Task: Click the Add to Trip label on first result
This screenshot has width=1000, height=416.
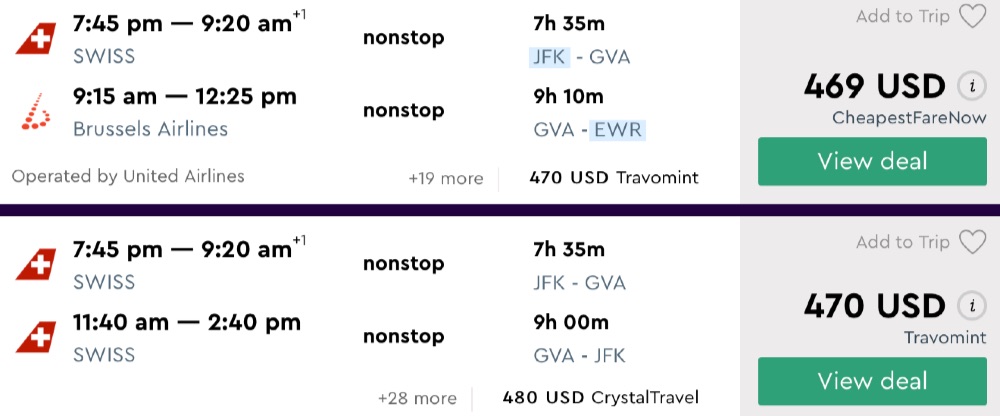Action: point(902,17)
